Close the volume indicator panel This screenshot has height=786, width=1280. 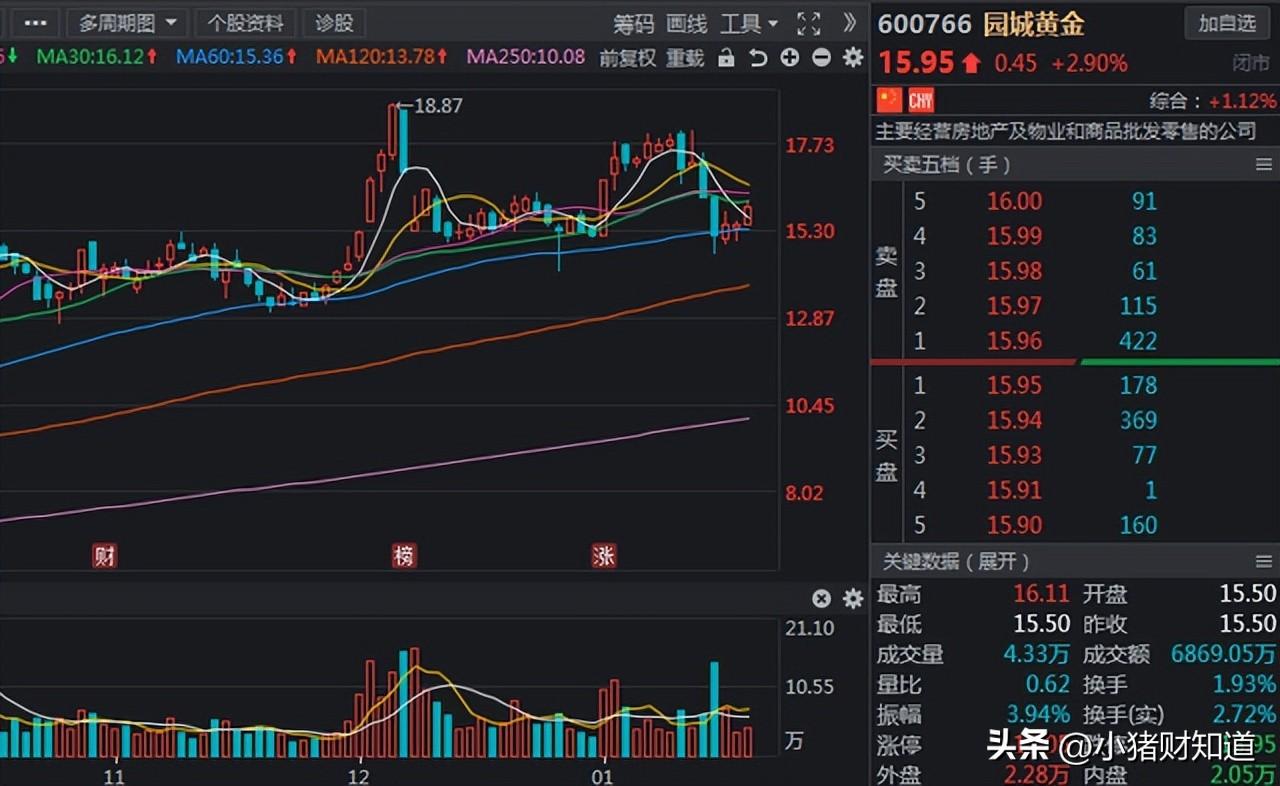point(821,599)
